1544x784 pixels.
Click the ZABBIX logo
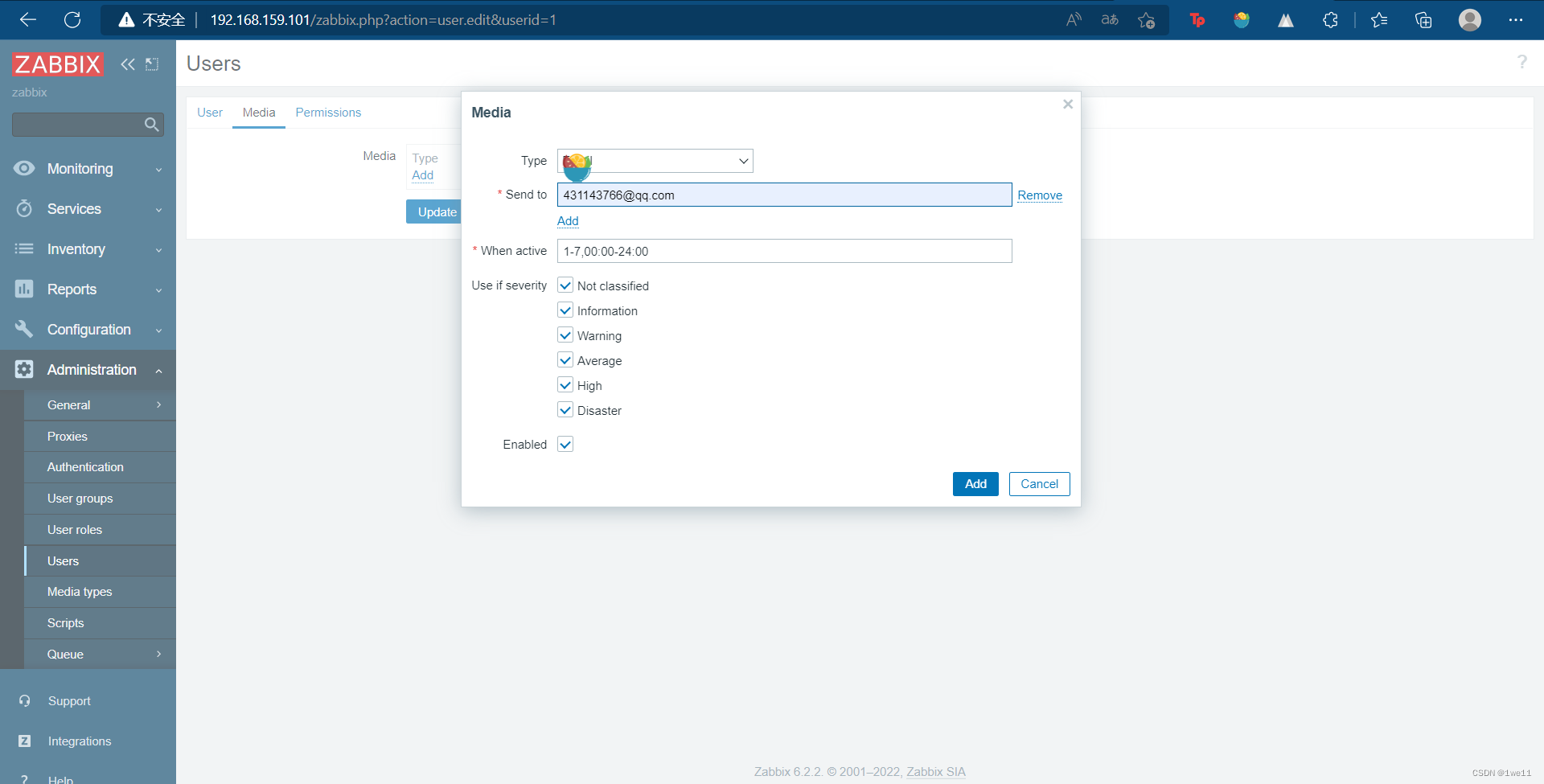58,64
